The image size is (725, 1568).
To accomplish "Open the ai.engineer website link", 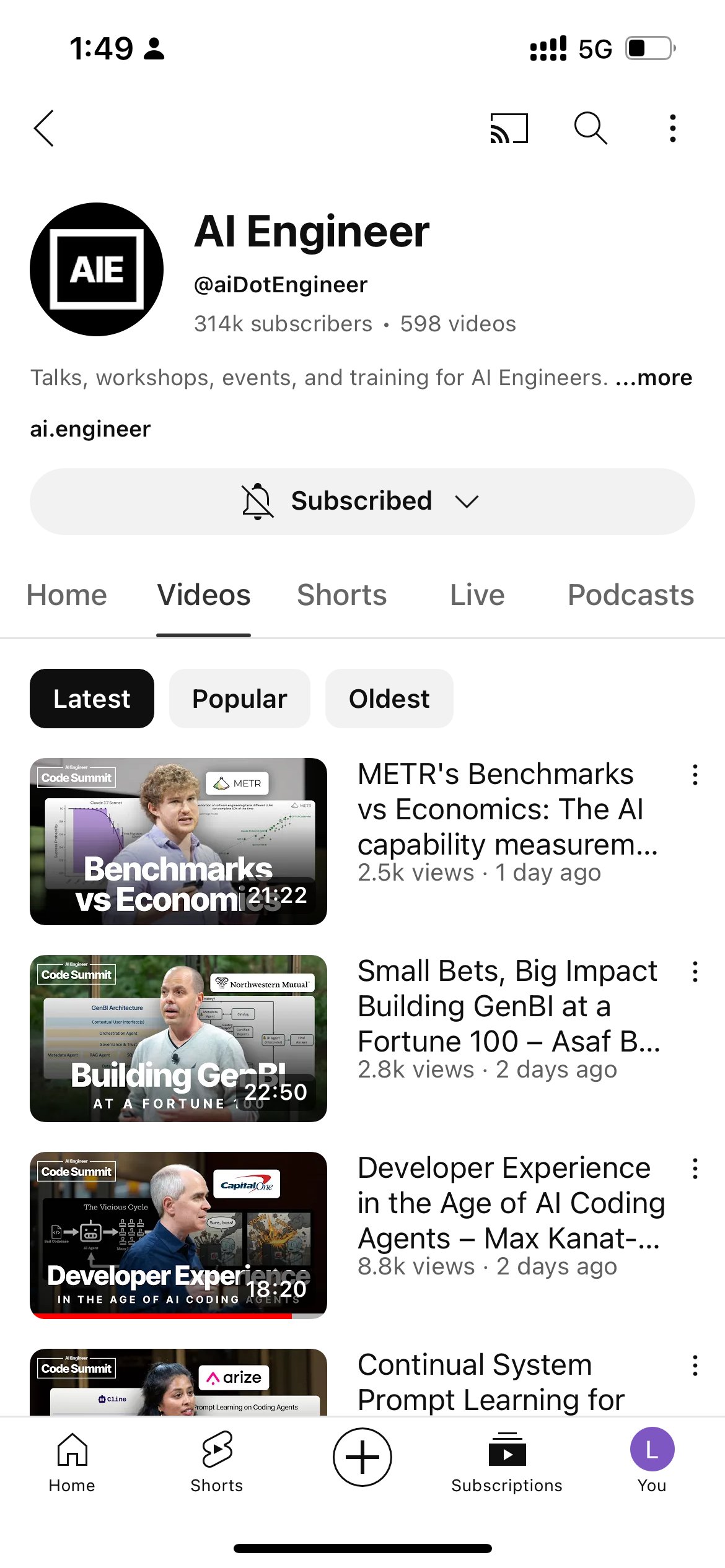I will click(90, 429).
